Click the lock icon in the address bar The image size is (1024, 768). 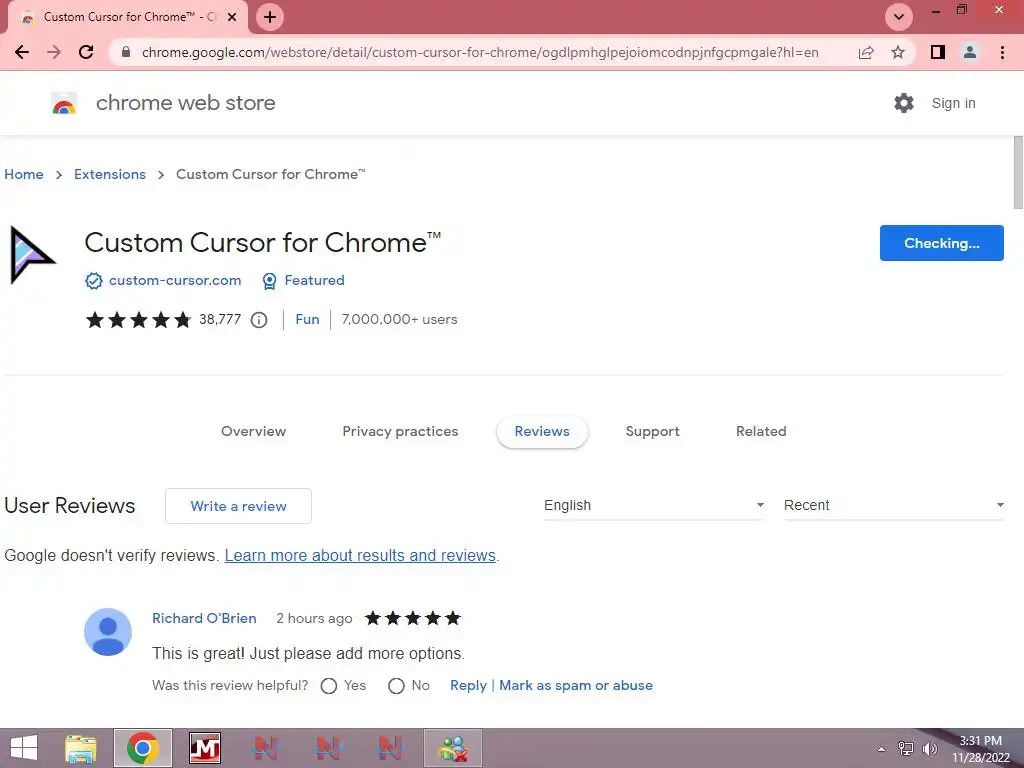click(x=126, y=52)
